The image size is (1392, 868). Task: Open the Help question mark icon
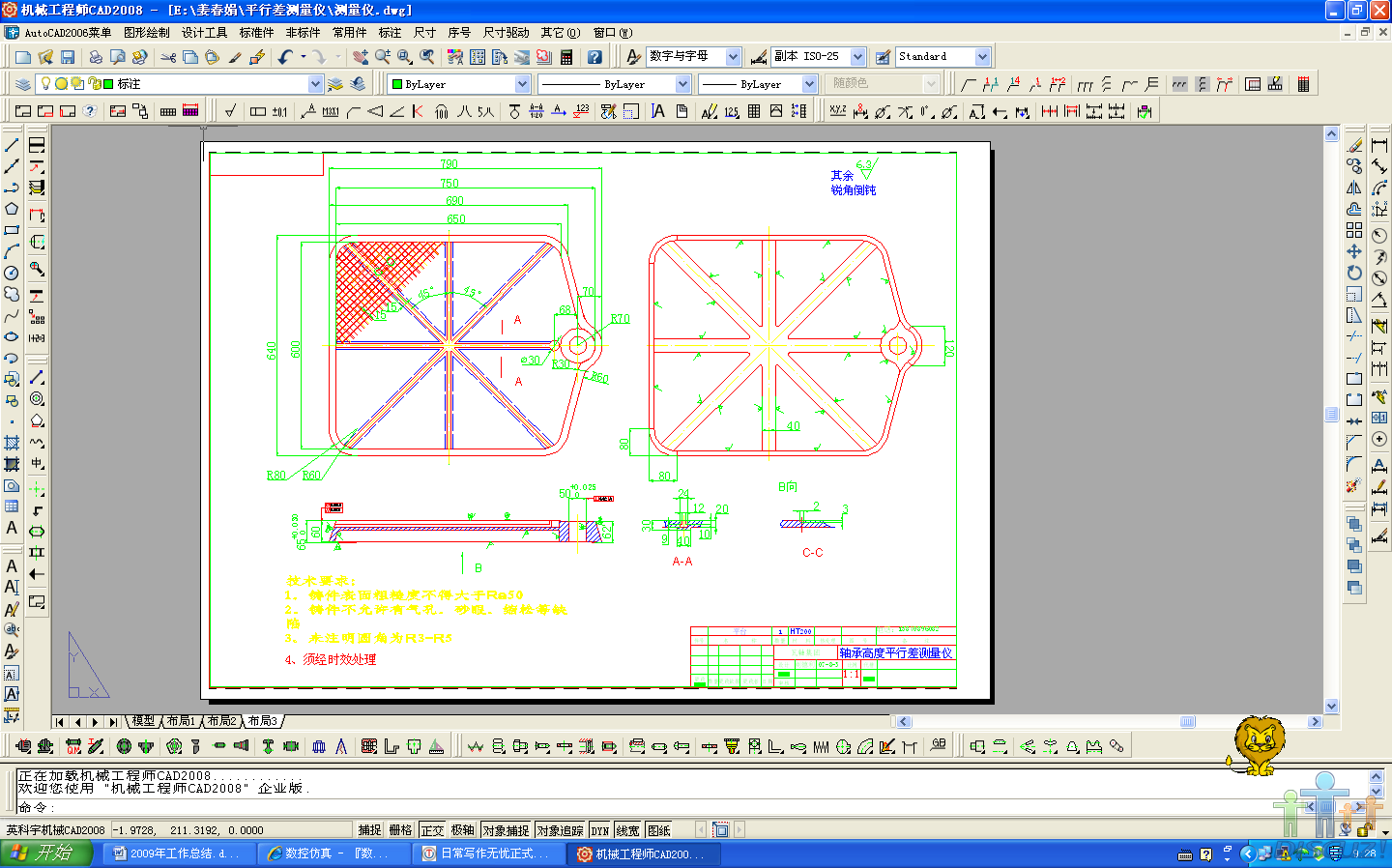[594, 57]
